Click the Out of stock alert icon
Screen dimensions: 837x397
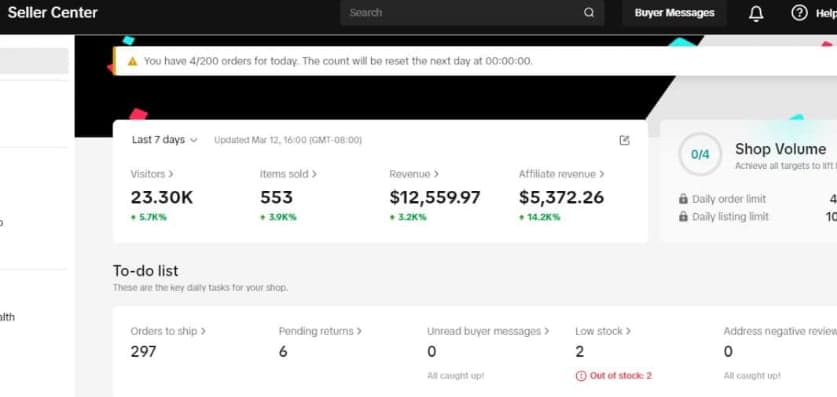coord(581,376)
